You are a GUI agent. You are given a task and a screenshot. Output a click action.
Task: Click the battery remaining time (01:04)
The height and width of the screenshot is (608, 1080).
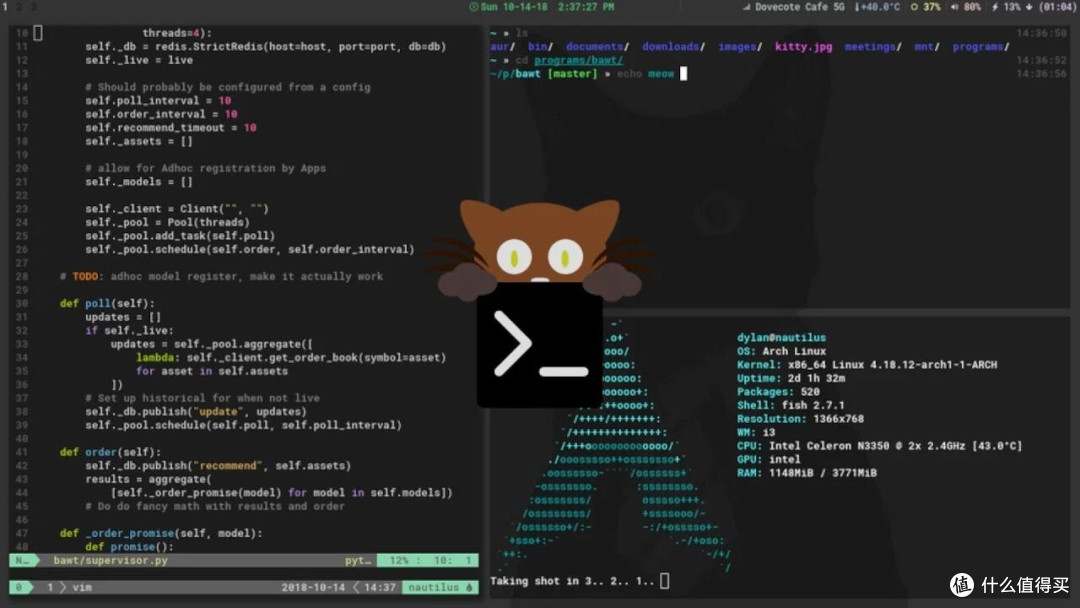pyautogui.click(x=1057, y=7)
